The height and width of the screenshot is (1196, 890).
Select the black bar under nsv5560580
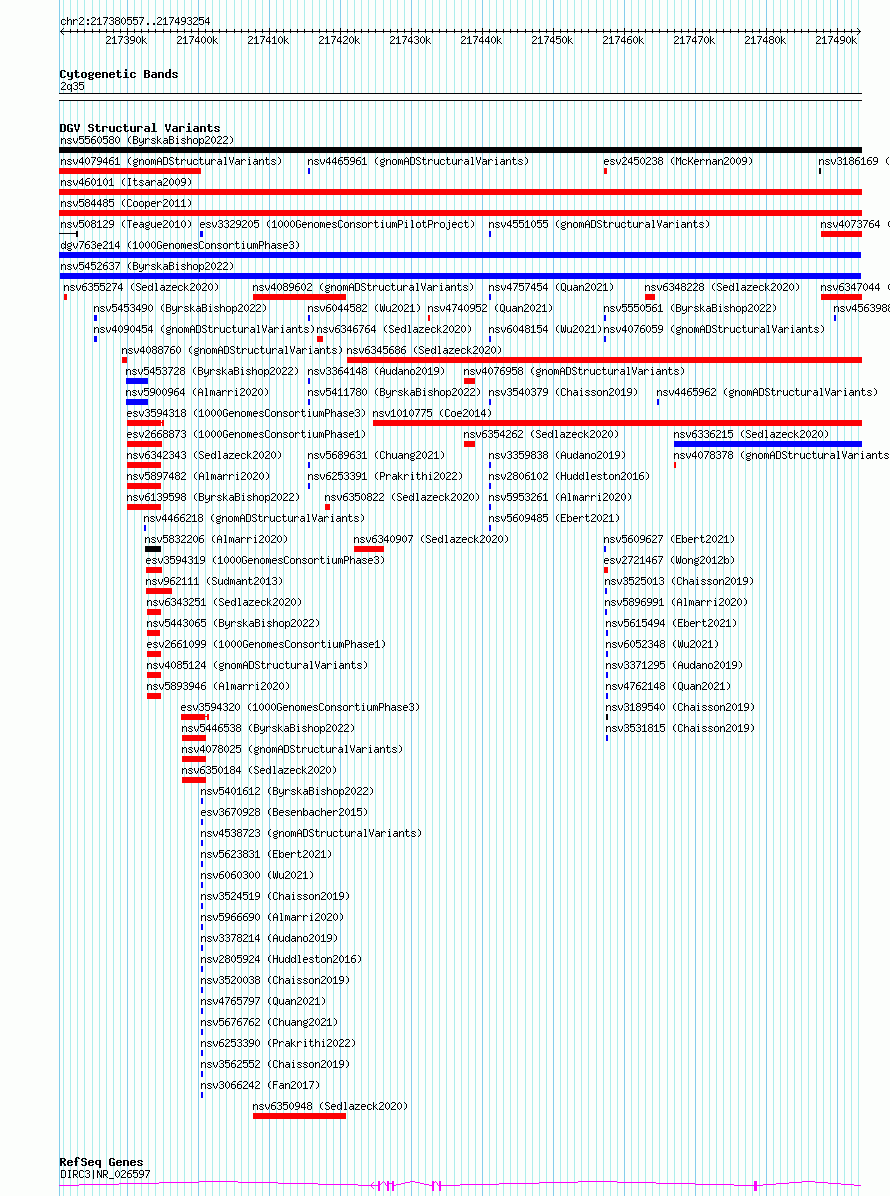click(x=461, y=150)
